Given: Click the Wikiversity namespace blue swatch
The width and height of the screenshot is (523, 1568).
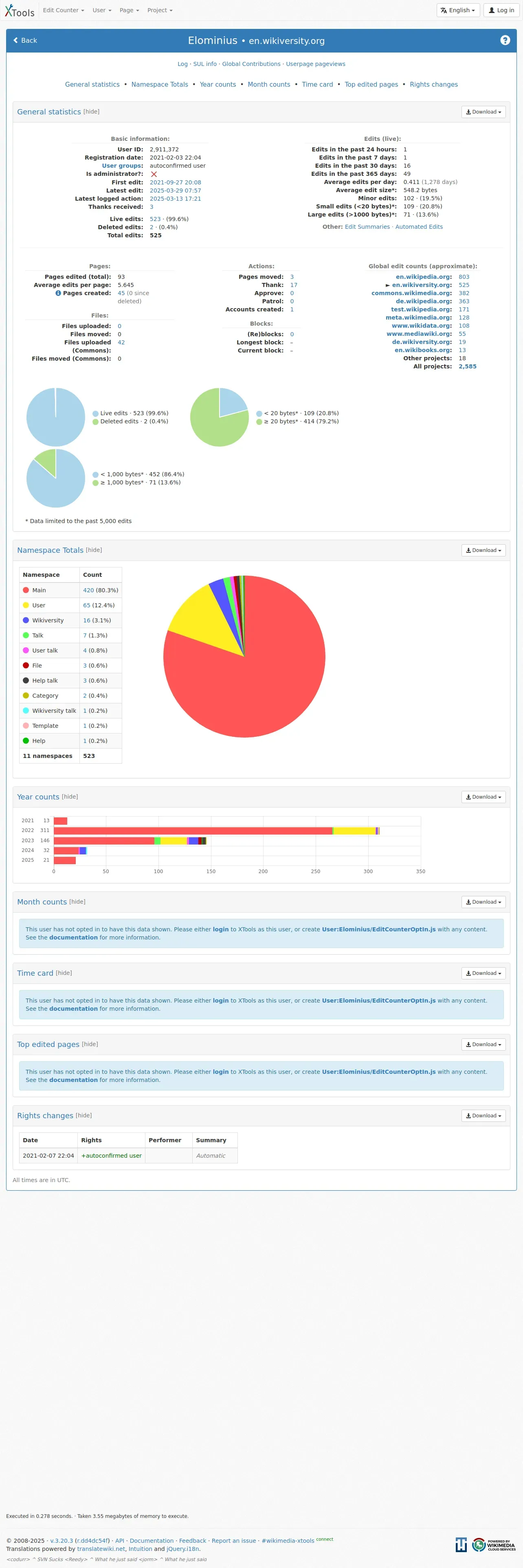Looking at the screenshot, I should tap(26, 620).
